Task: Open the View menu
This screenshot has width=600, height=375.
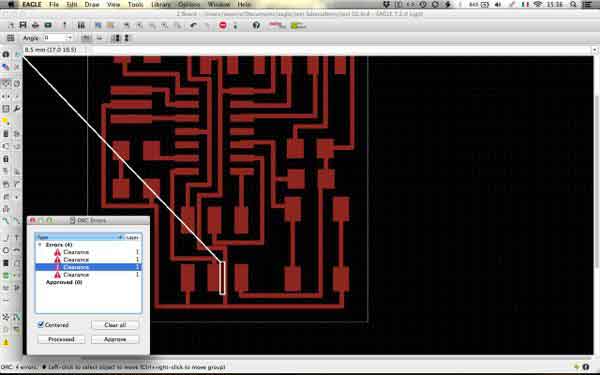Action: tap(113, 4)
